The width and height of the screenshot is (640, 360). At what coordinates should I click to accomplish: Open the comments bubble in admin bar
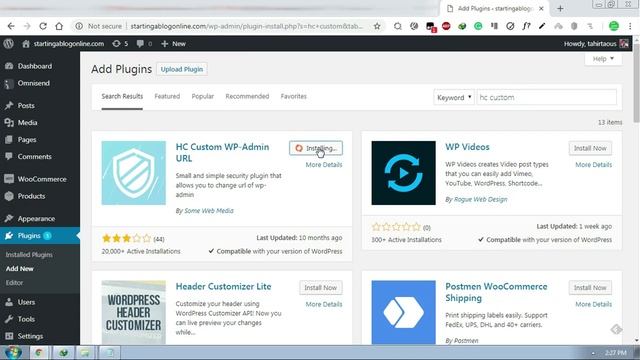pyautogui.click(x=144, y=44)
